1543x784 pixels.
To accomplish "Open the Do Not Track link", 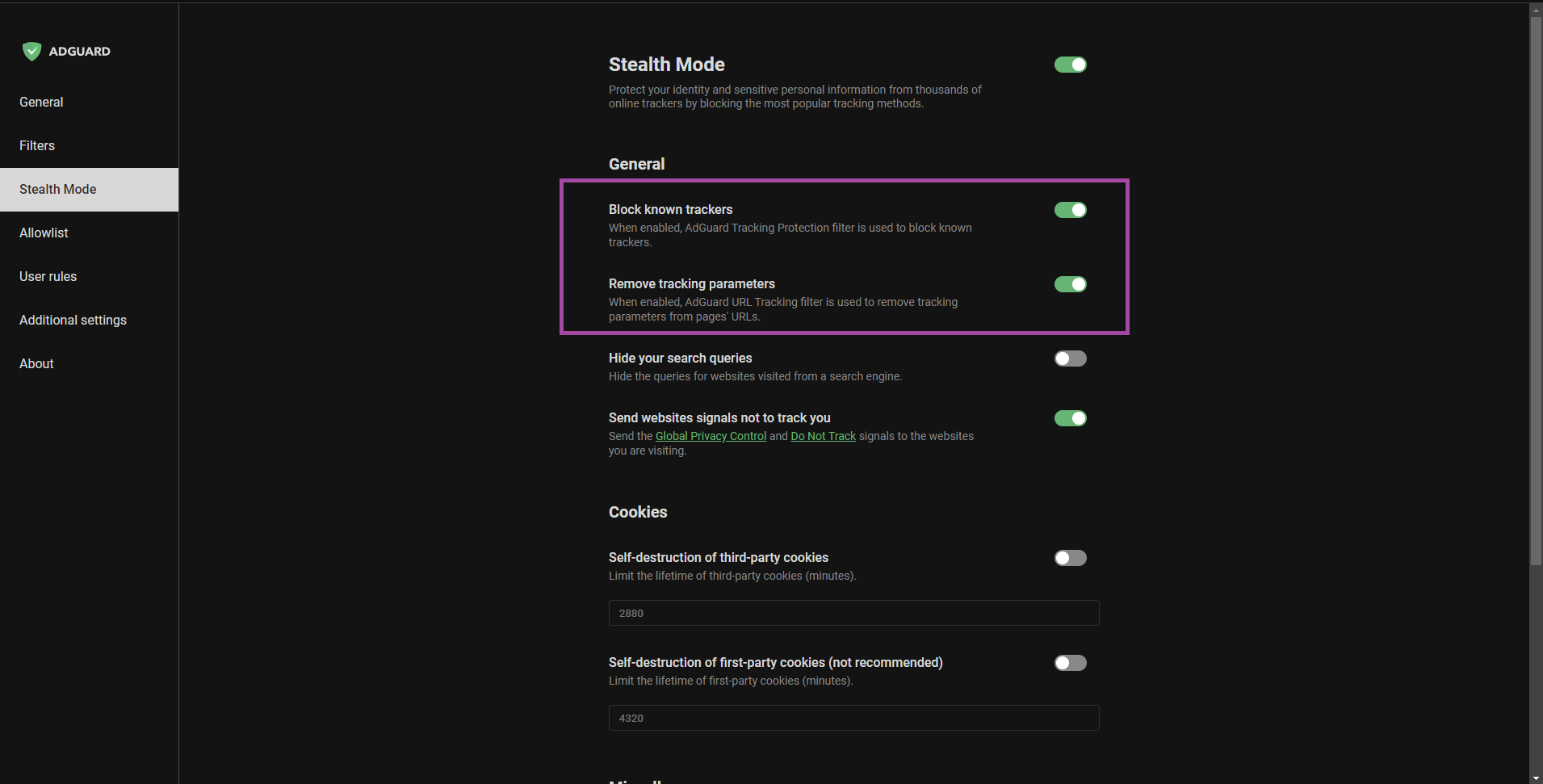I will point(823,436).
